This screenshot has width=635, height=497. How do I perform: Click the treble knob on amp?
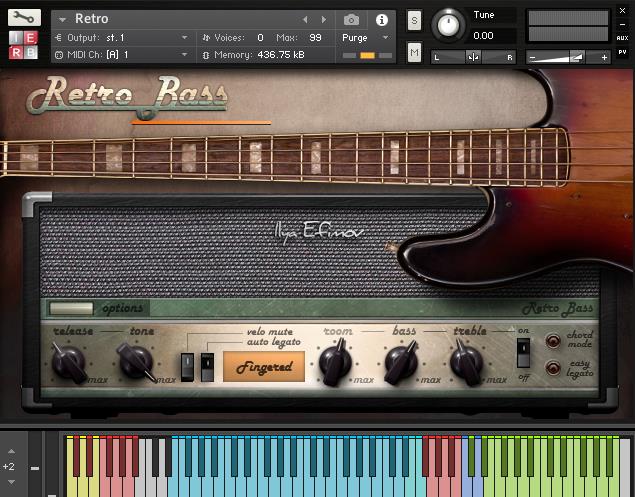pos(466,362)
